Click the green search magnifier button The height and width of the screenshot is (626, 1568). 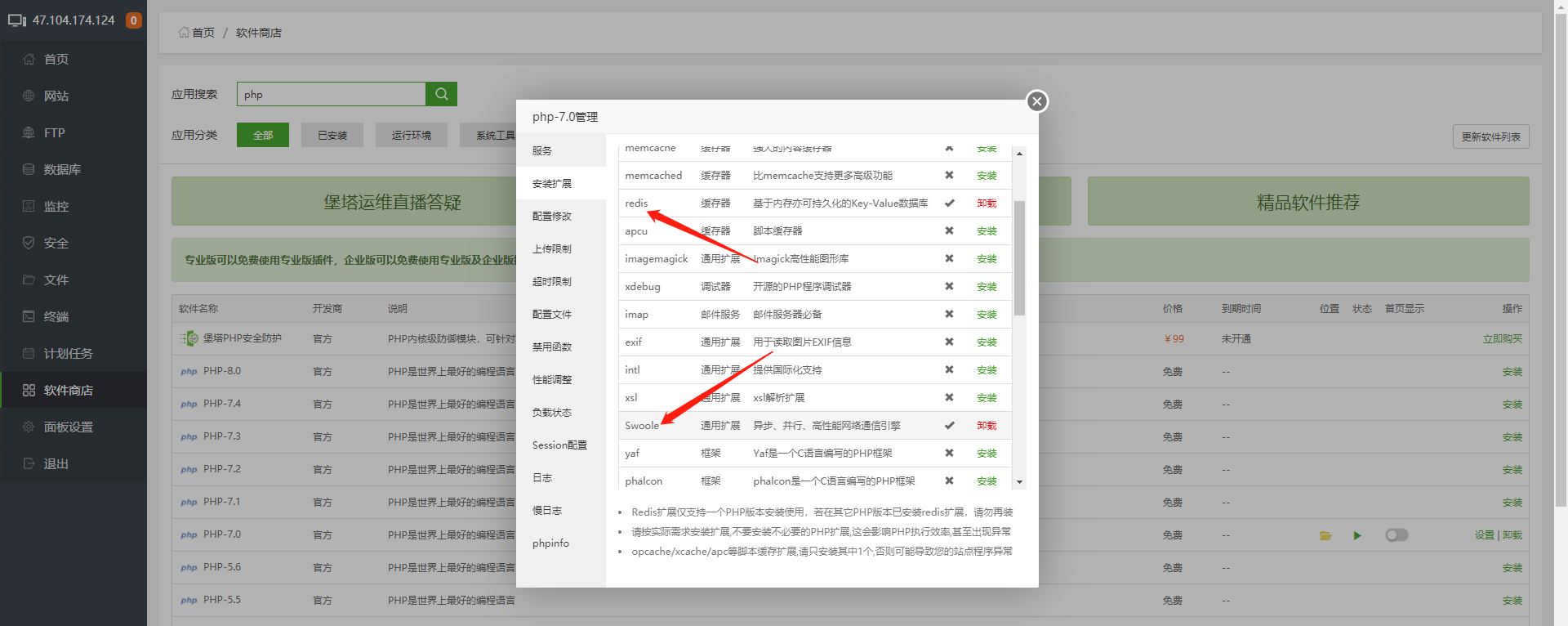(441, 94)
